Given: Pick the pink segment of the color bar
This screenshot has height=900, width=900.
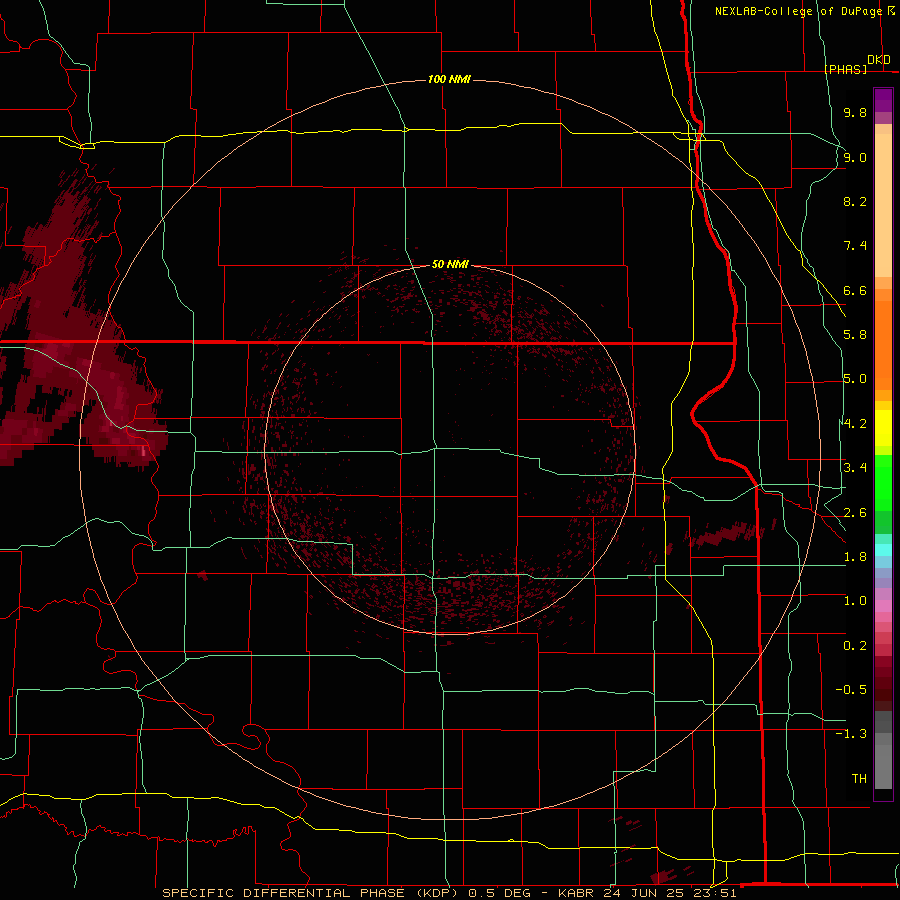Looking at the screenshot, I should pyautogui.click(x=883, y=606).
